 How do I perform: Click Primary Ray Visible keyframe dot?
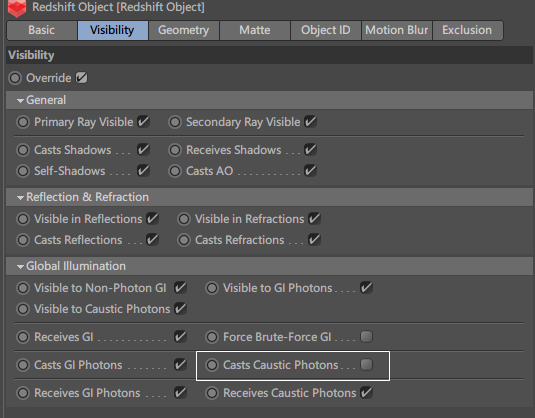click(x=23, y=122)
